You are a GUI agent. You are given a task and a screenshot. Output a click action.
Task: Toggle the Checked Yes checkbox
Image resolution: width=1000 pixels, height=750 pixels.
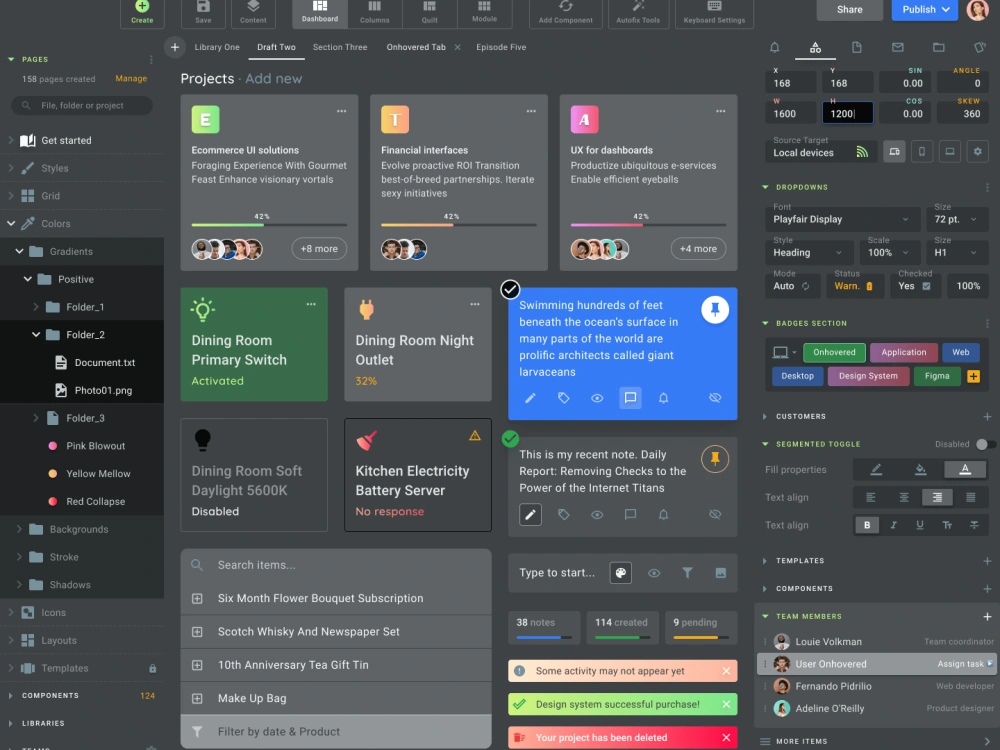pos(927,286)
